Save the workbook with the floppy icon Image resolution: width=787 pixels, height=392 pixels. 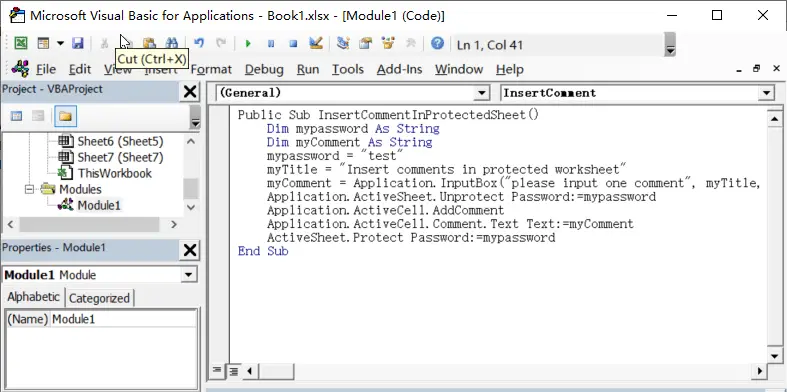point(77,43)
